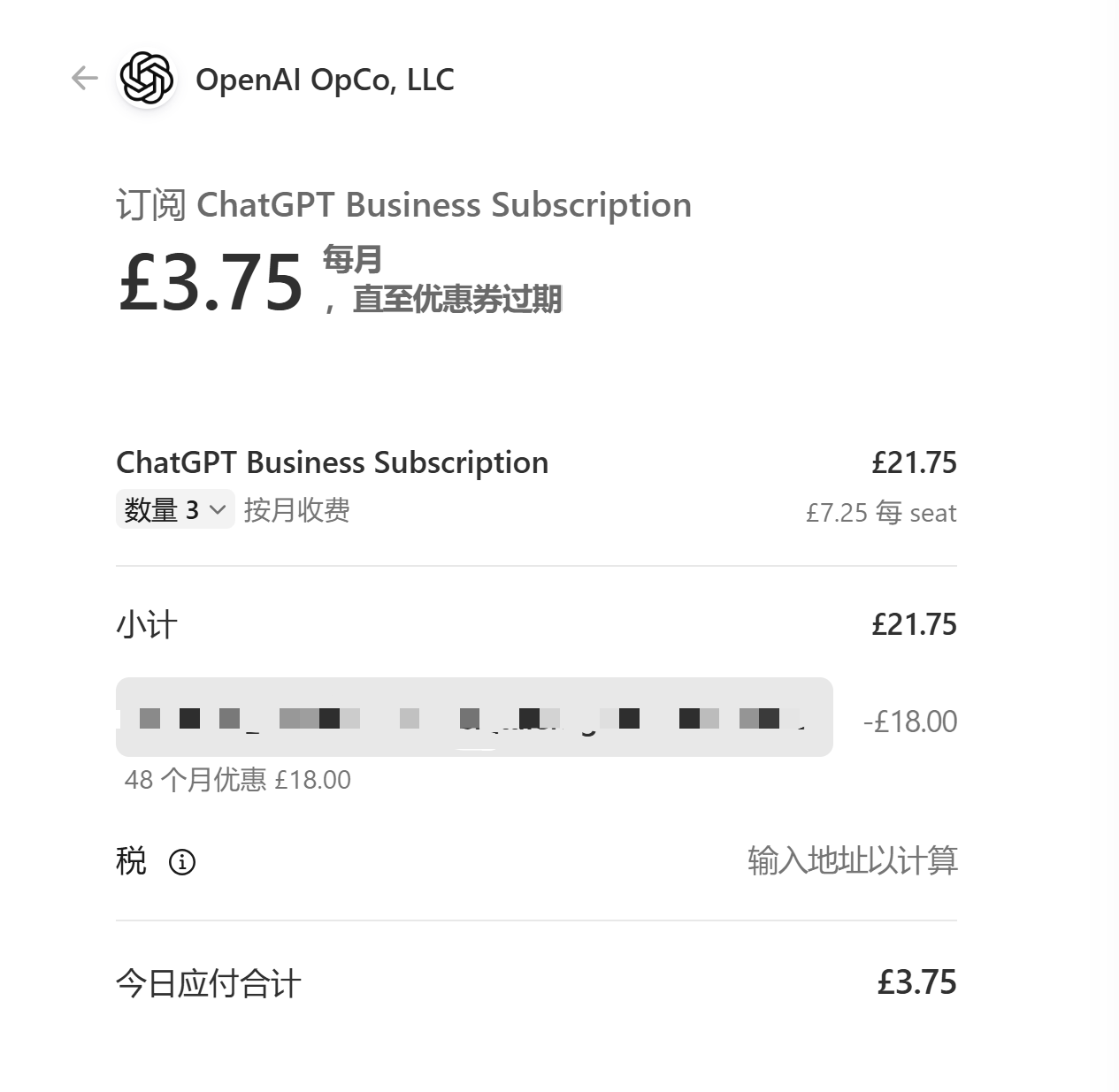Click the chevron next to 数量 3
The height and width of the screenshot is (1092, 1119).
tap(218, 510)
